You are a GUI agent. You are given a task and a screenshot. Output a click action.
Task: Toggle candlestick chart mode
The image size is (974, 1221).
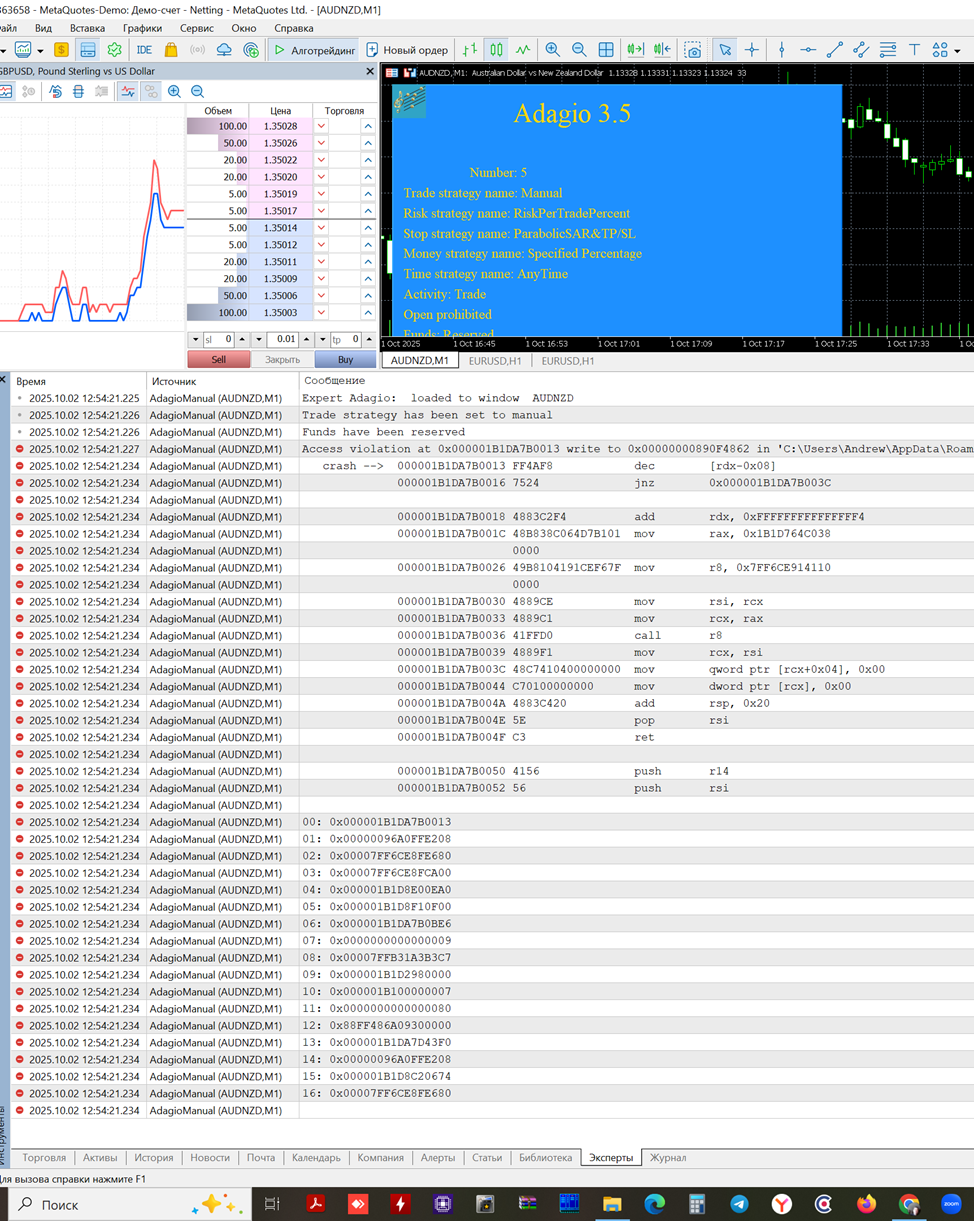[496, 49]
